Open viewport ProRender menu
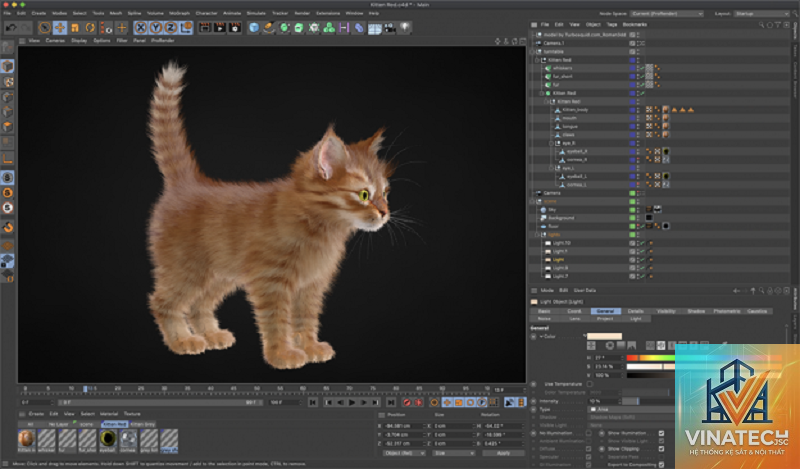Image resolution: width=800 pixels, height=469 pixels. [x=163, y=40]
